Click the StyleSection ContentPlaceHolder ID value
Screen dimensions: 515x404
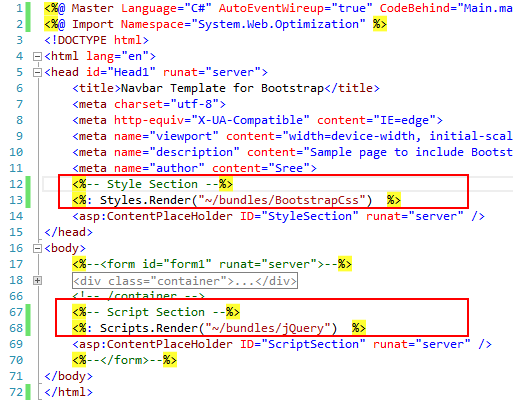click(310, 216)
